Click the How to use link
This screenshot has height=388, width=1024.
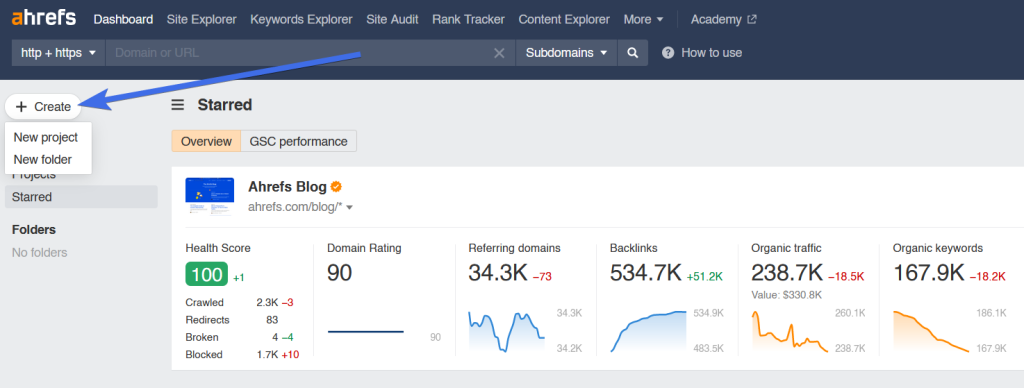[x=711, y=53]
